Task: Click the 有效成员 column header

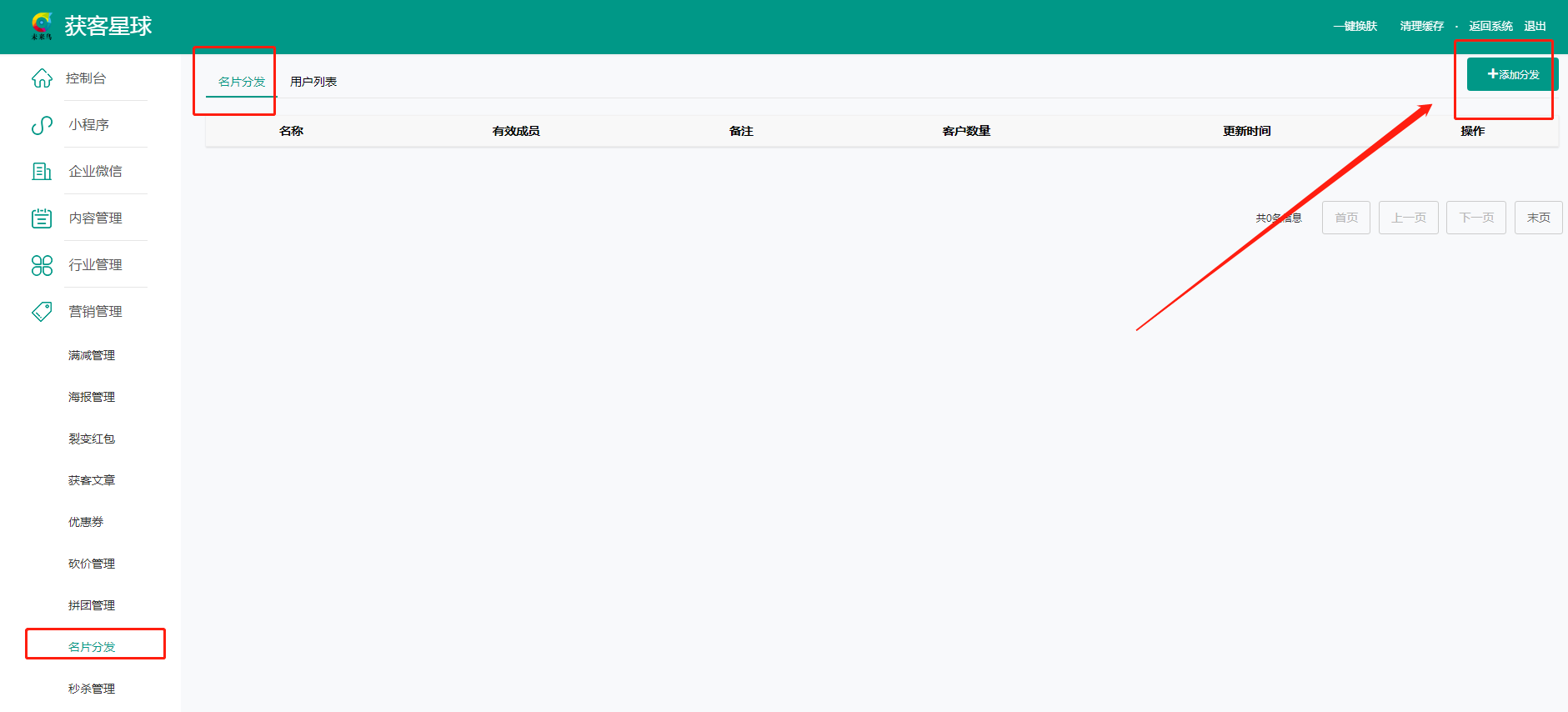Action: [516, 131]
